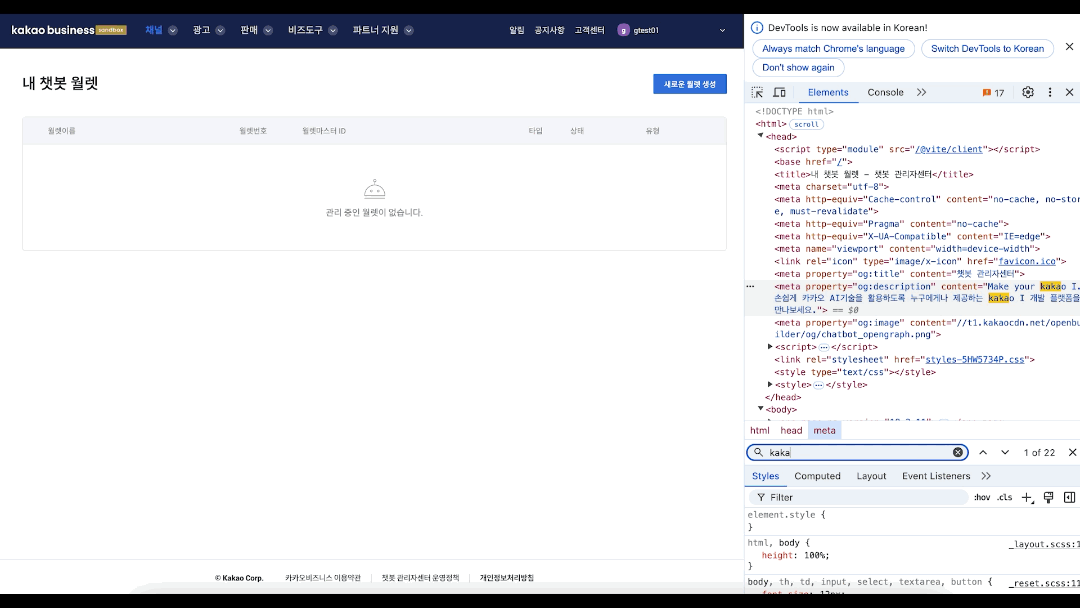Toggle the :hov element state button
Image resolution: width=1080 pixels, height=608 pixels.
pos(982,497)
